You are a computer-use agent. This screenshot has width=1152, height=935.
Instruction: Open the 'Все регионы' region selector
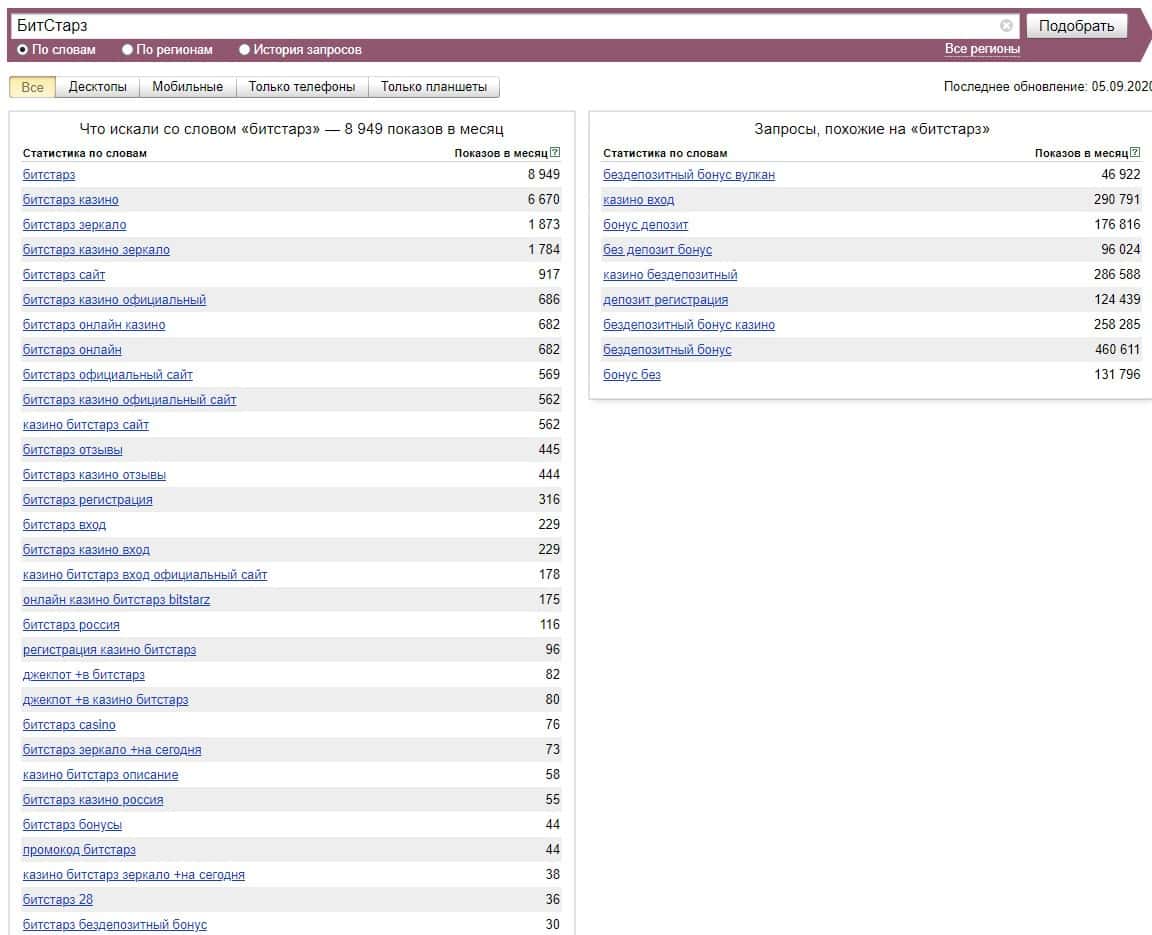[x=982, y=49]
